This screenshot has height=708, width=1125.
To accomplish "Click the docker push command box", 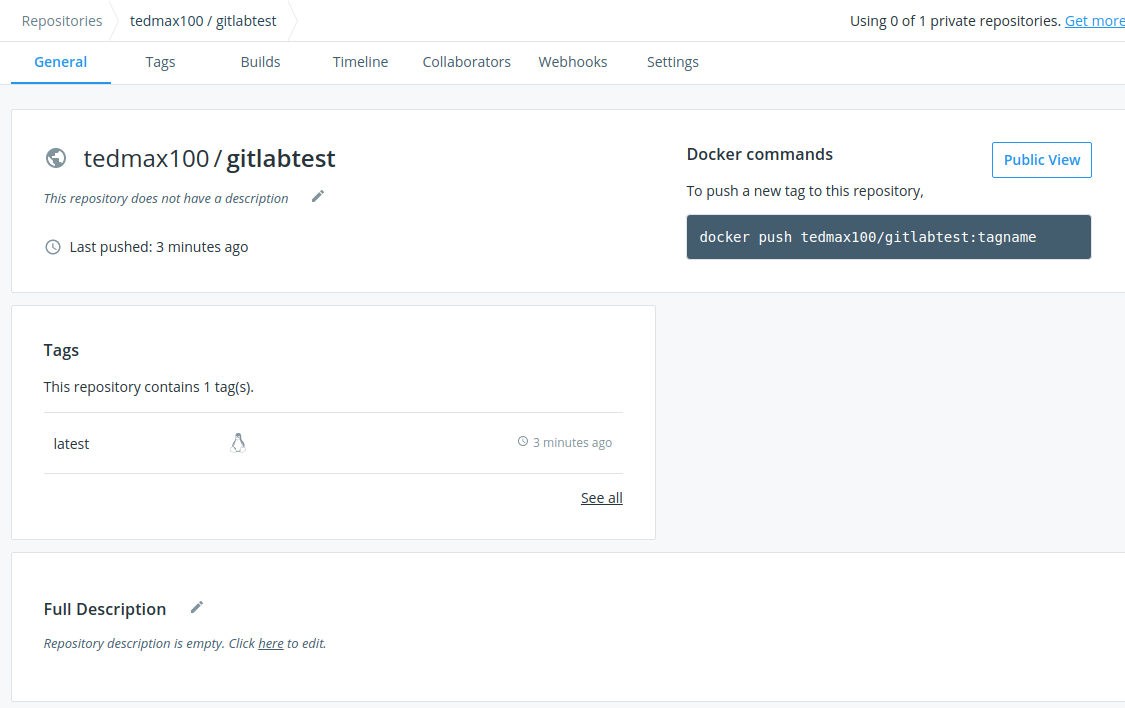I will [x=888, y=237].
